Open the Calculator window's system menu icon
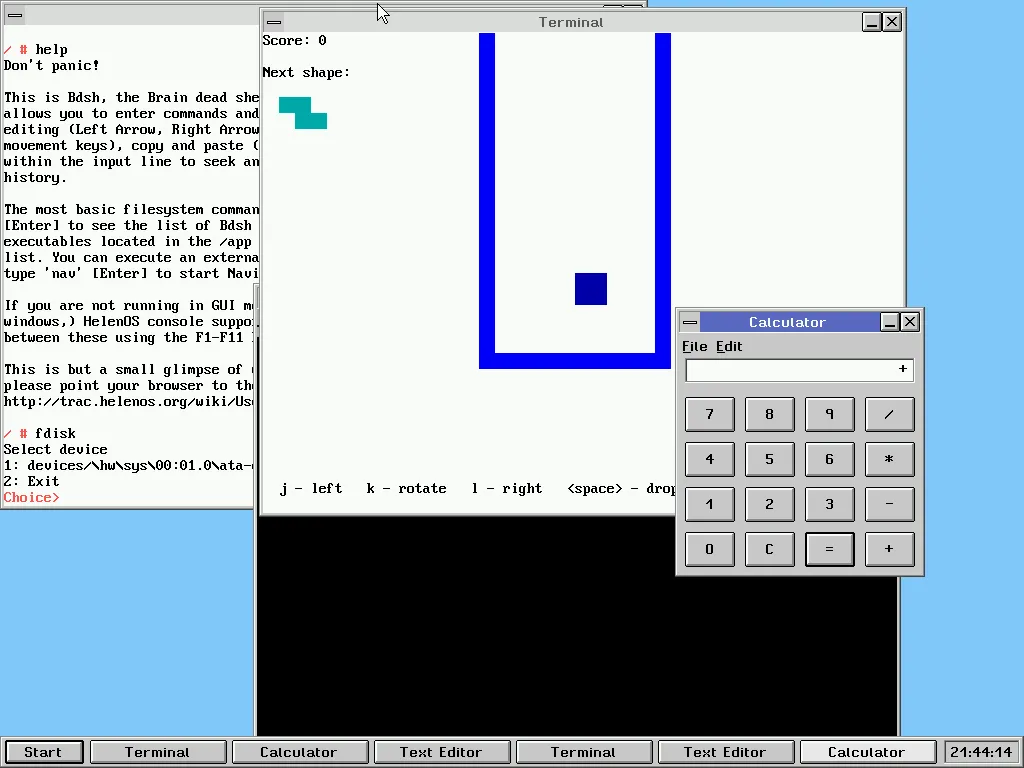This screenshot has width=1024, height=768. point(689,322)
